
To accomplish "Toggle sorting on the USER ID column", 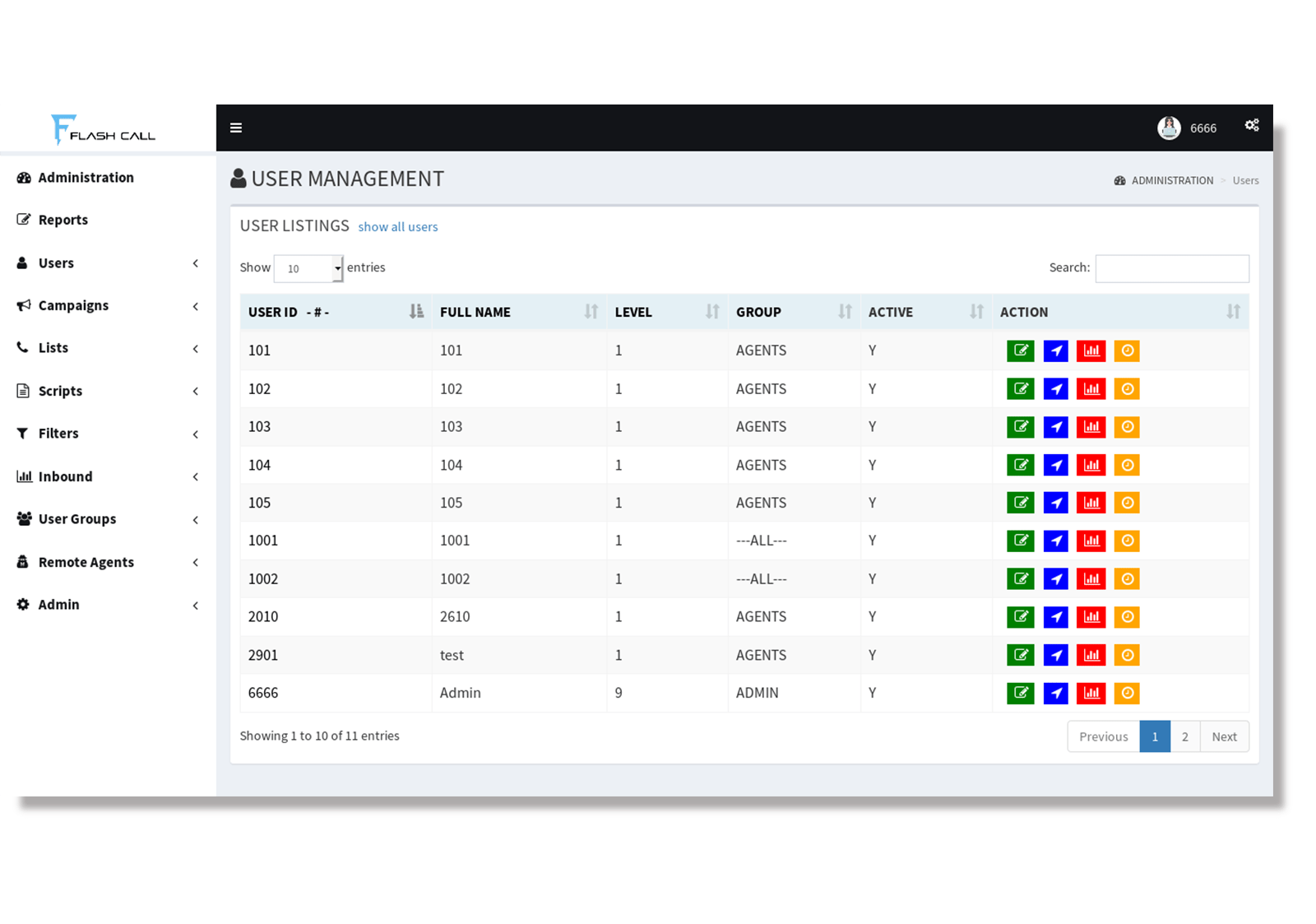I will coord(416,311).
